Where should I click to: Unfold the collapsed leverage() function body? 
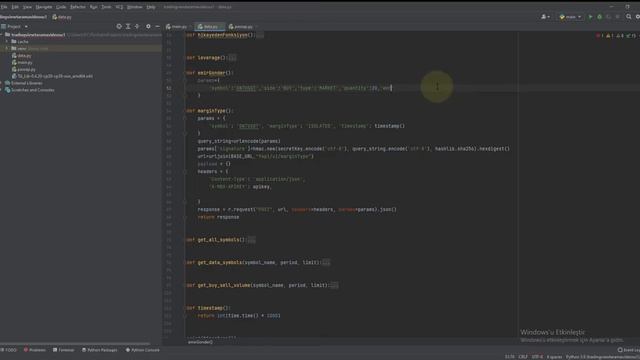pos(232,58)
